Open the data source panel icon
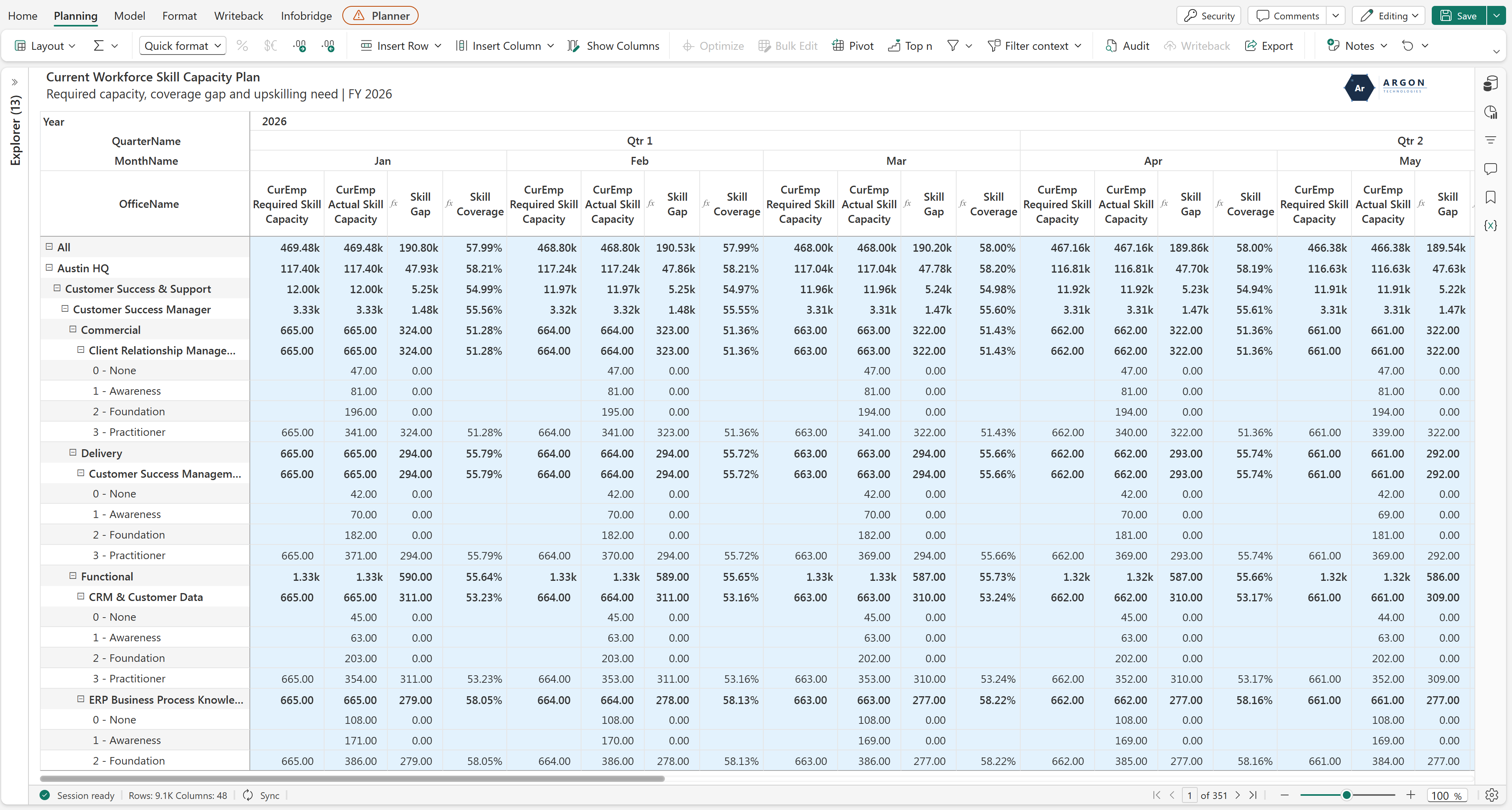This screenshot has width=1512, height=810. pos(1490,84)
